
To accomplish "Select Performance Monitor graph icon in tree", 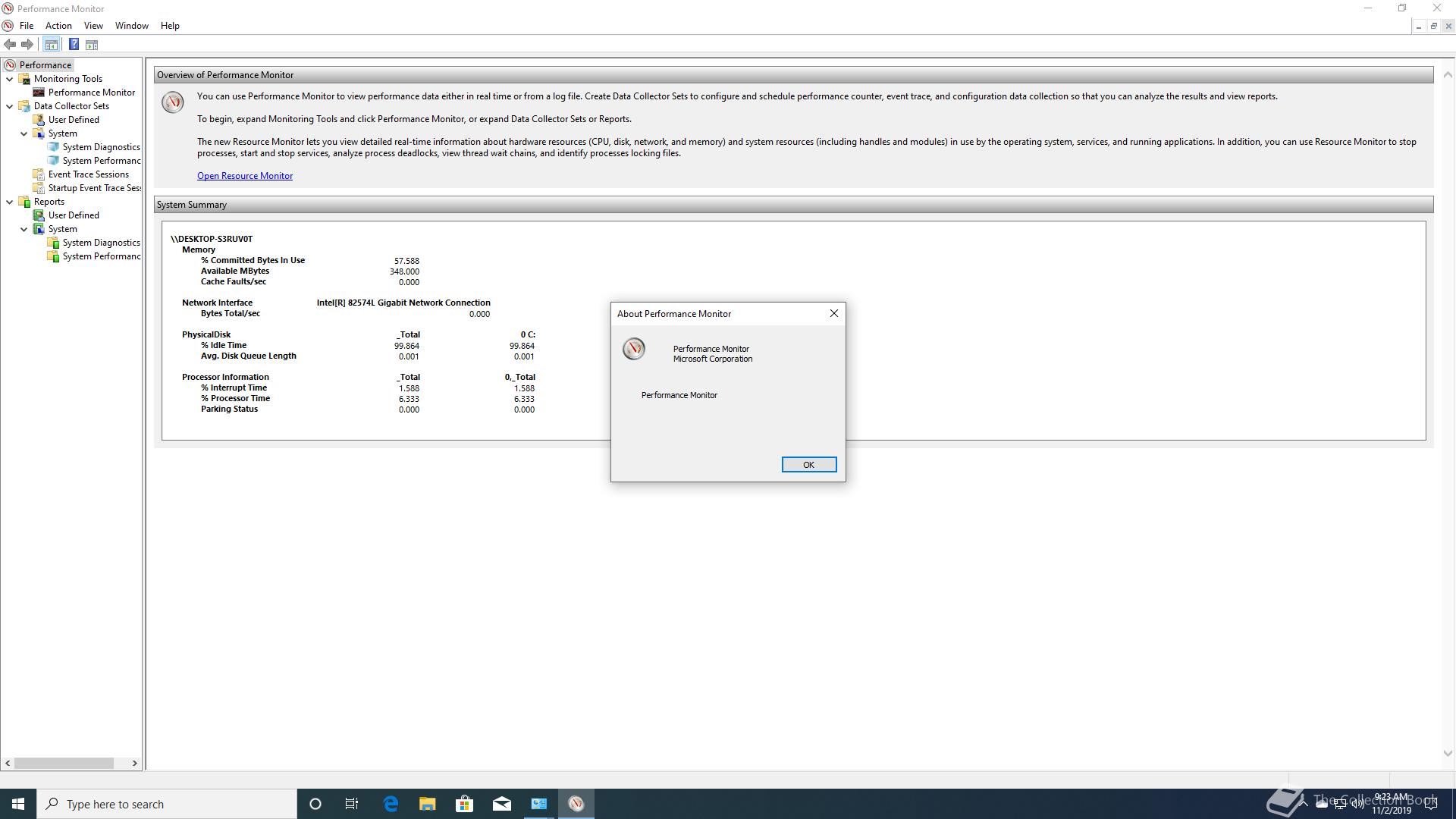I will coord(39,93).
